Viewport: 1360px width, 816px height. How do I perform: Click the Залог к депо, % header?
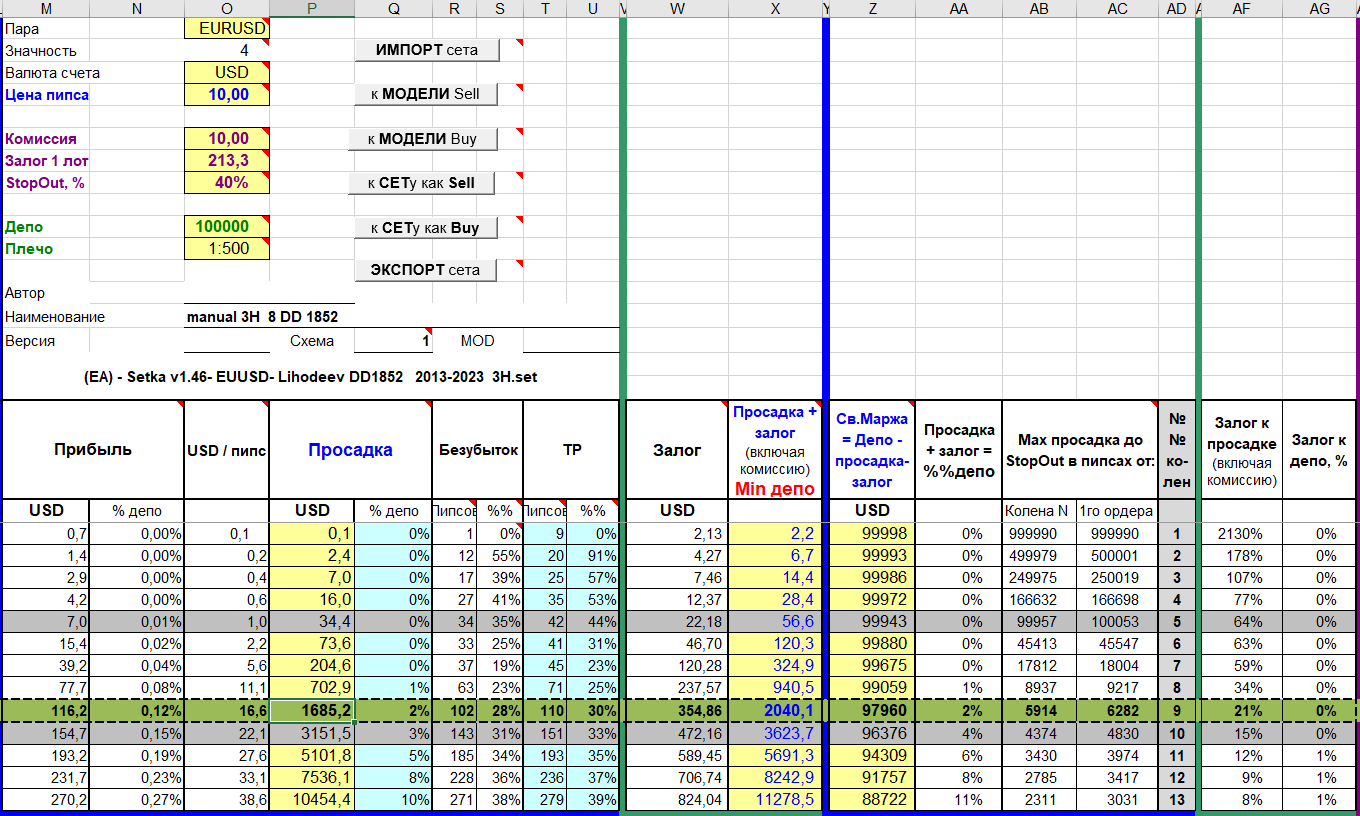[1320, 450]
